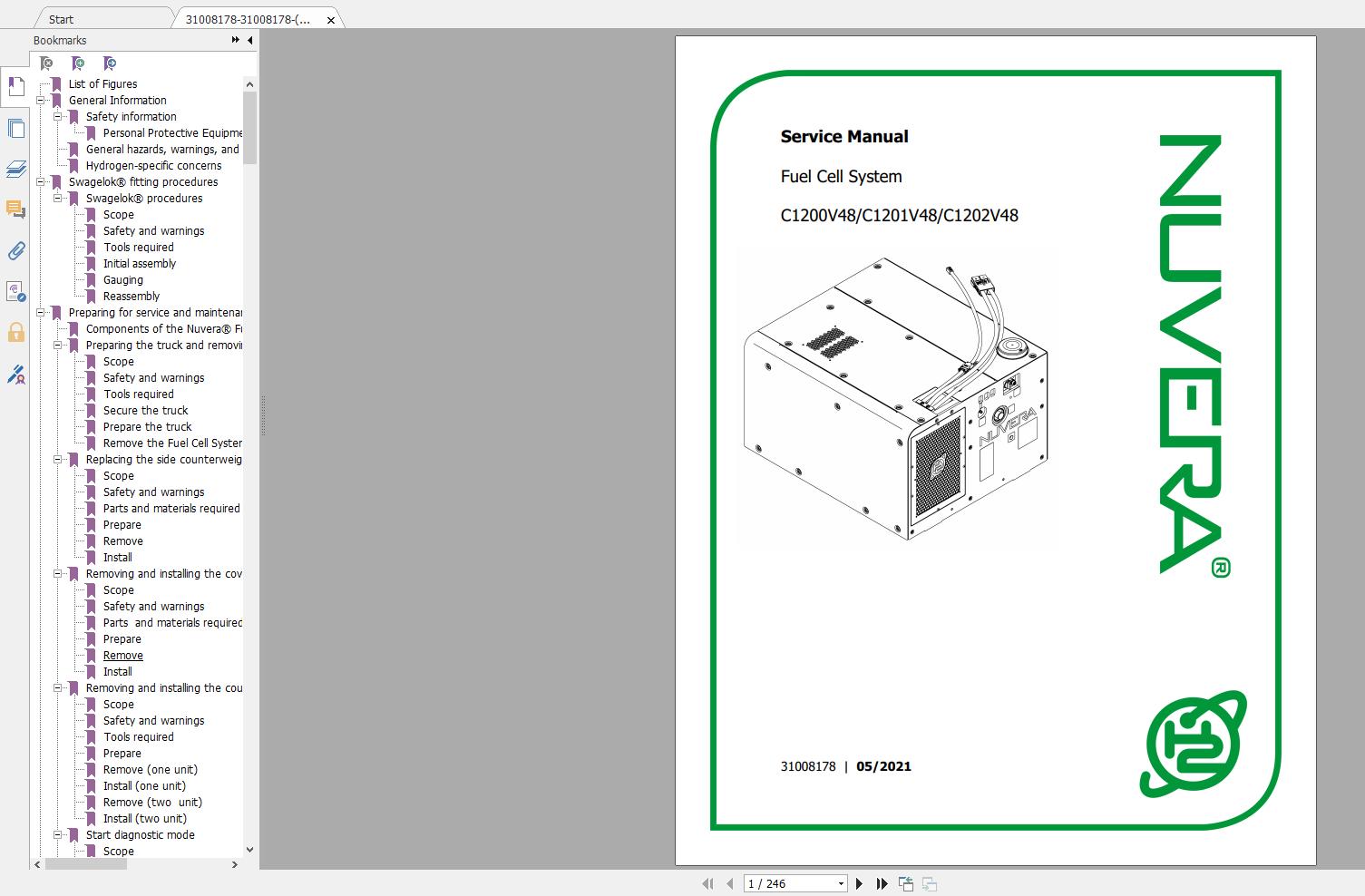Screen dimensions: 1365x896
Task: Collapse Preparing the truck and removing bookmark
Action: click(58, 346)
